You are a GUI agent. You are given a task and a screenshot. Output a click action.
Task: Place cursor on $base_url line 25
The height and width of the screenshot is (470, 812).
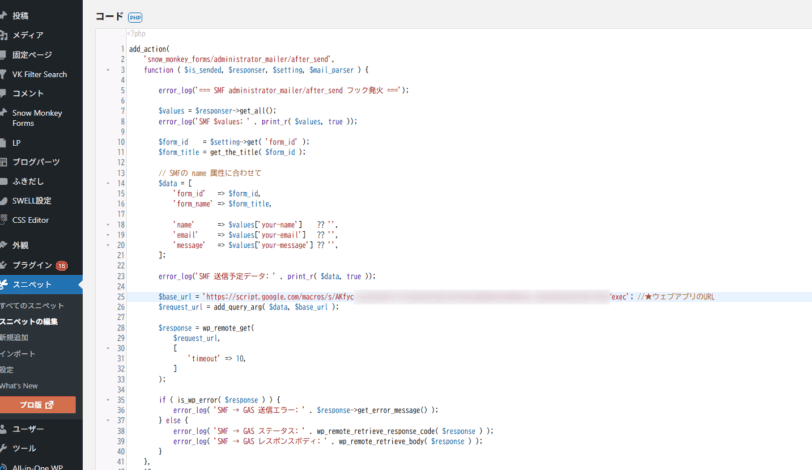[x=469, y=297]
